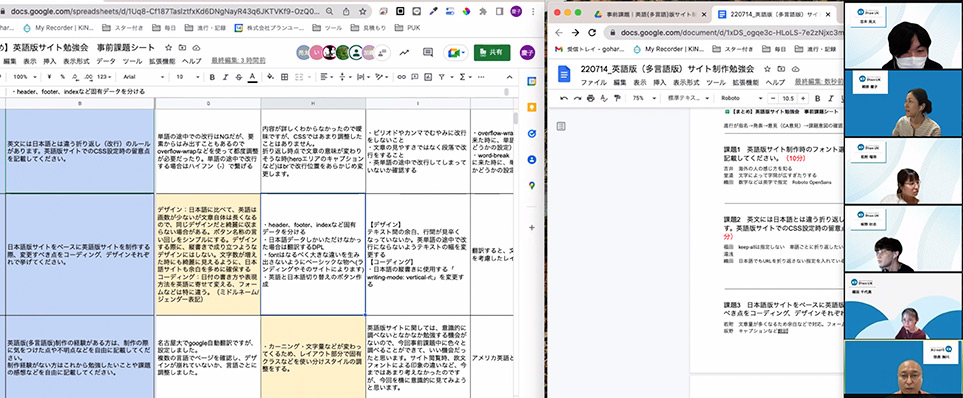This screenshot has width=963, height=398.
Task: Click the merge cells icon in Sheets
Action: (300, 77)
